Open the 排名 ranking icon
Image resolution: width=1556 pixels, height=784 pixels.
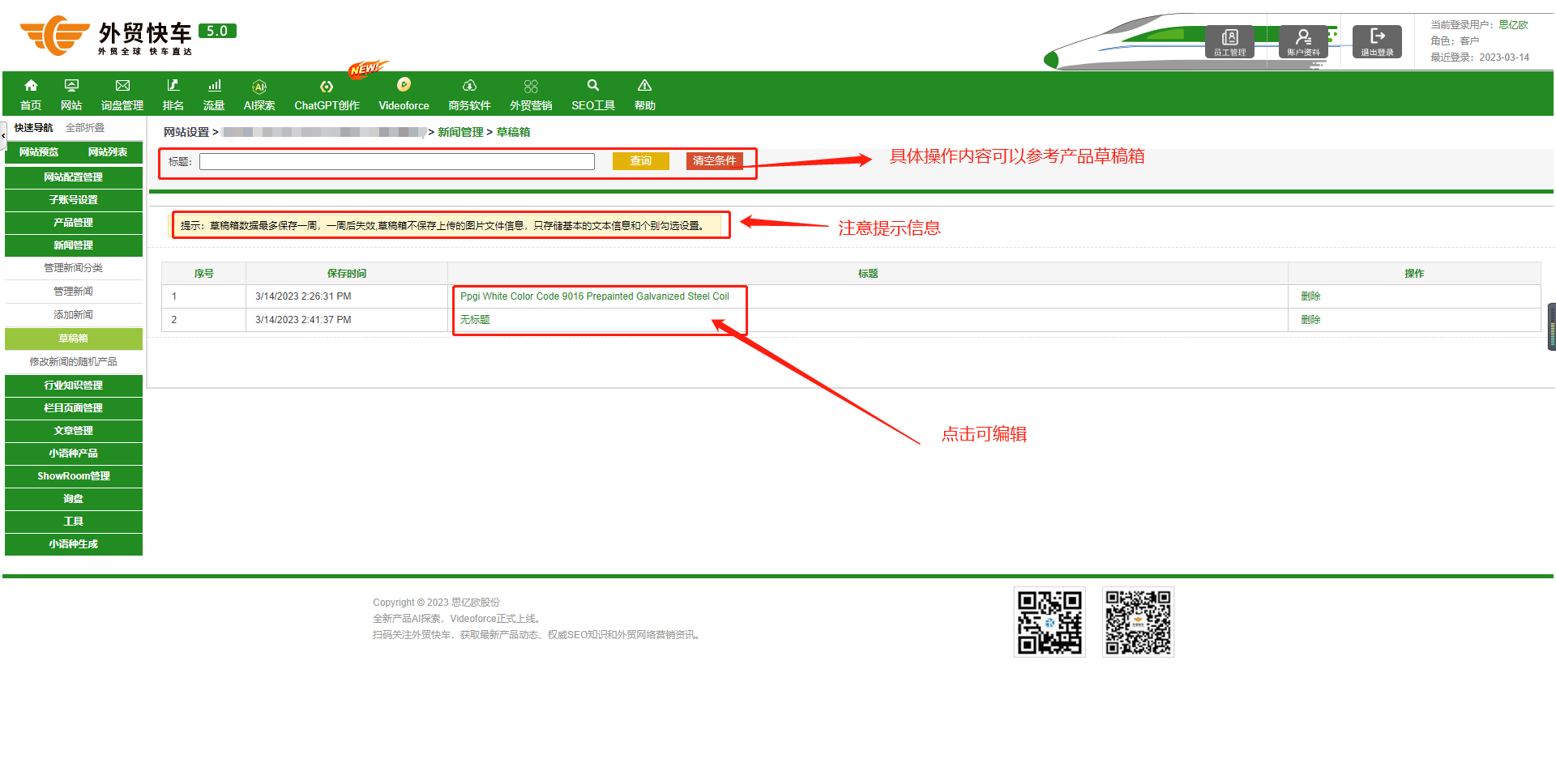(x=173, y=85)
